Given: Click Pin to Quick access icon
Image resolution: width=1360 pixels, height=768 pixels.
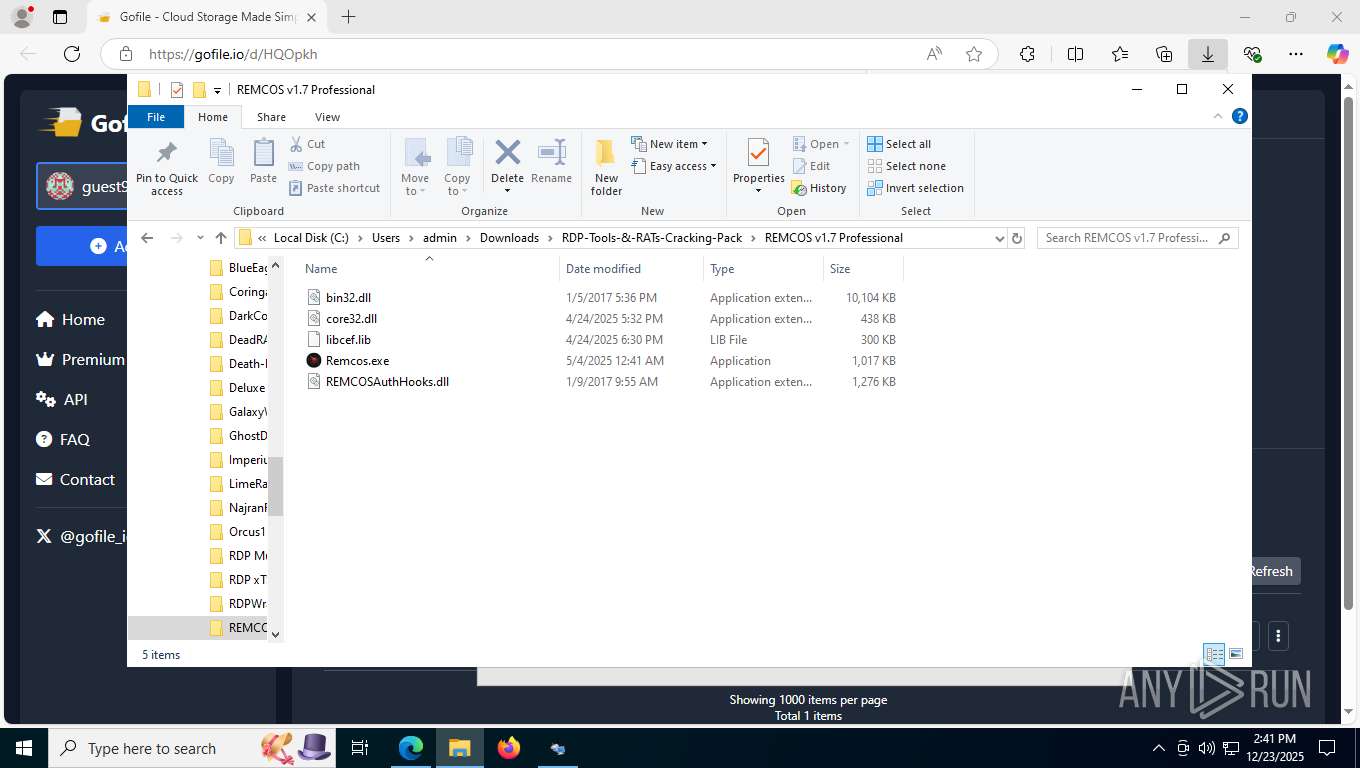Looking at the screenshot, I should tap(167, 167).
